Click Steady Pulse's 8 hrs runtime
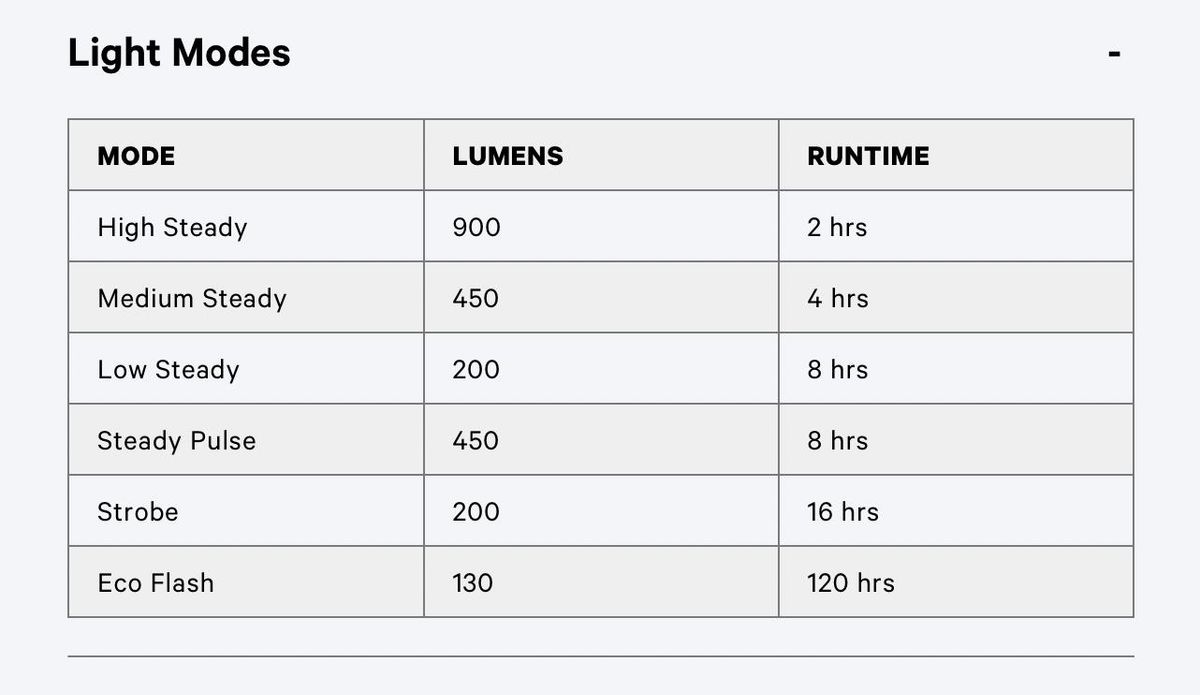The height and width of the screenshot is (695, 1200). click(838, 441)
